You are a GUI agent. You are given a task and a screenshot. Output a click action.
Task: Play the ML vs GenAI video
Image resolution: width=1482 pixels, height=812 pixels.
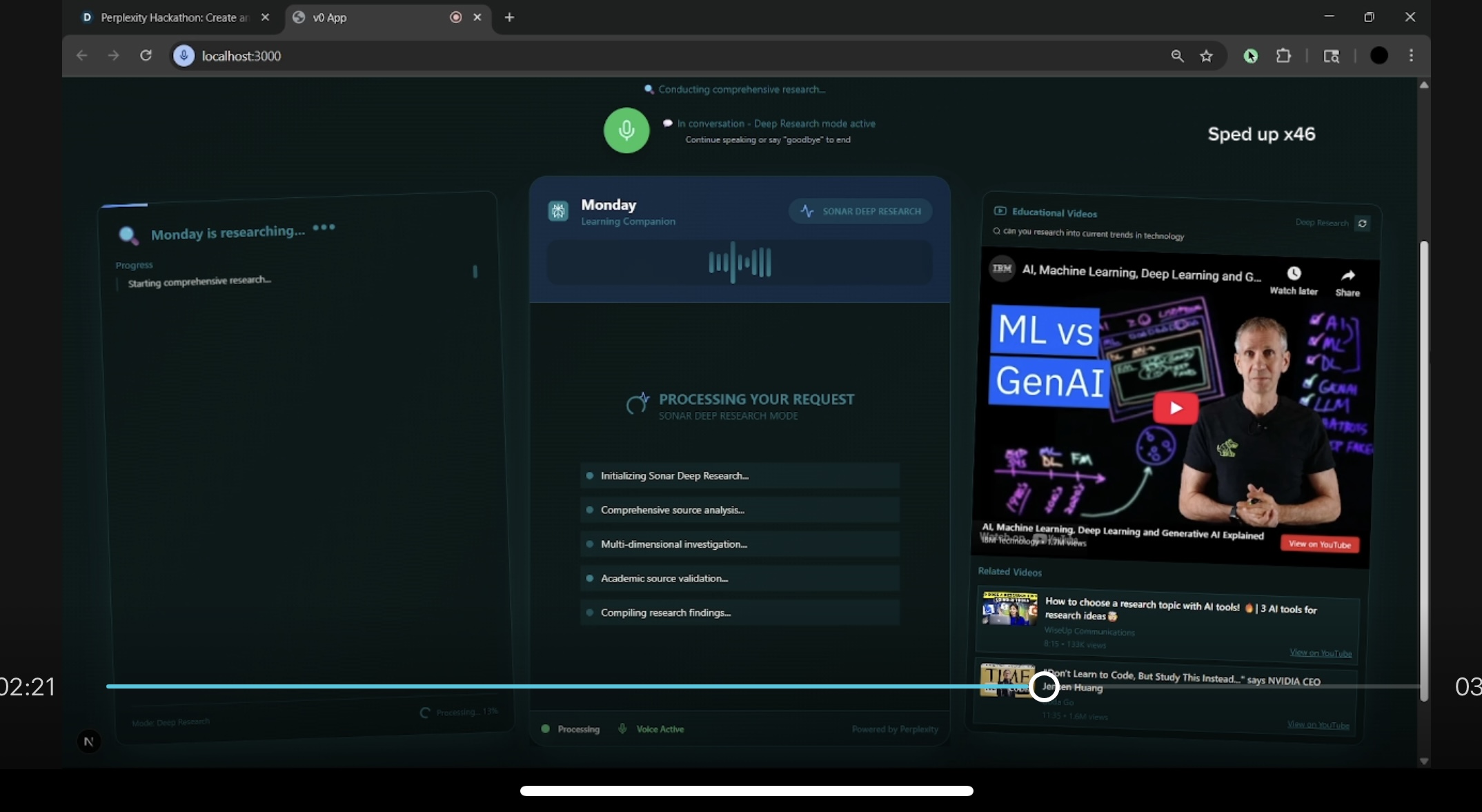click(1175, 408)
